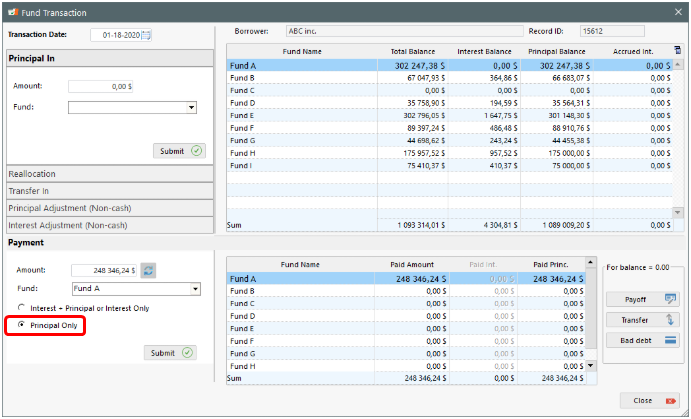Viewport: 691px width, 419px height.
Task: Expand the Transfer In section
Action: [110, 191]
